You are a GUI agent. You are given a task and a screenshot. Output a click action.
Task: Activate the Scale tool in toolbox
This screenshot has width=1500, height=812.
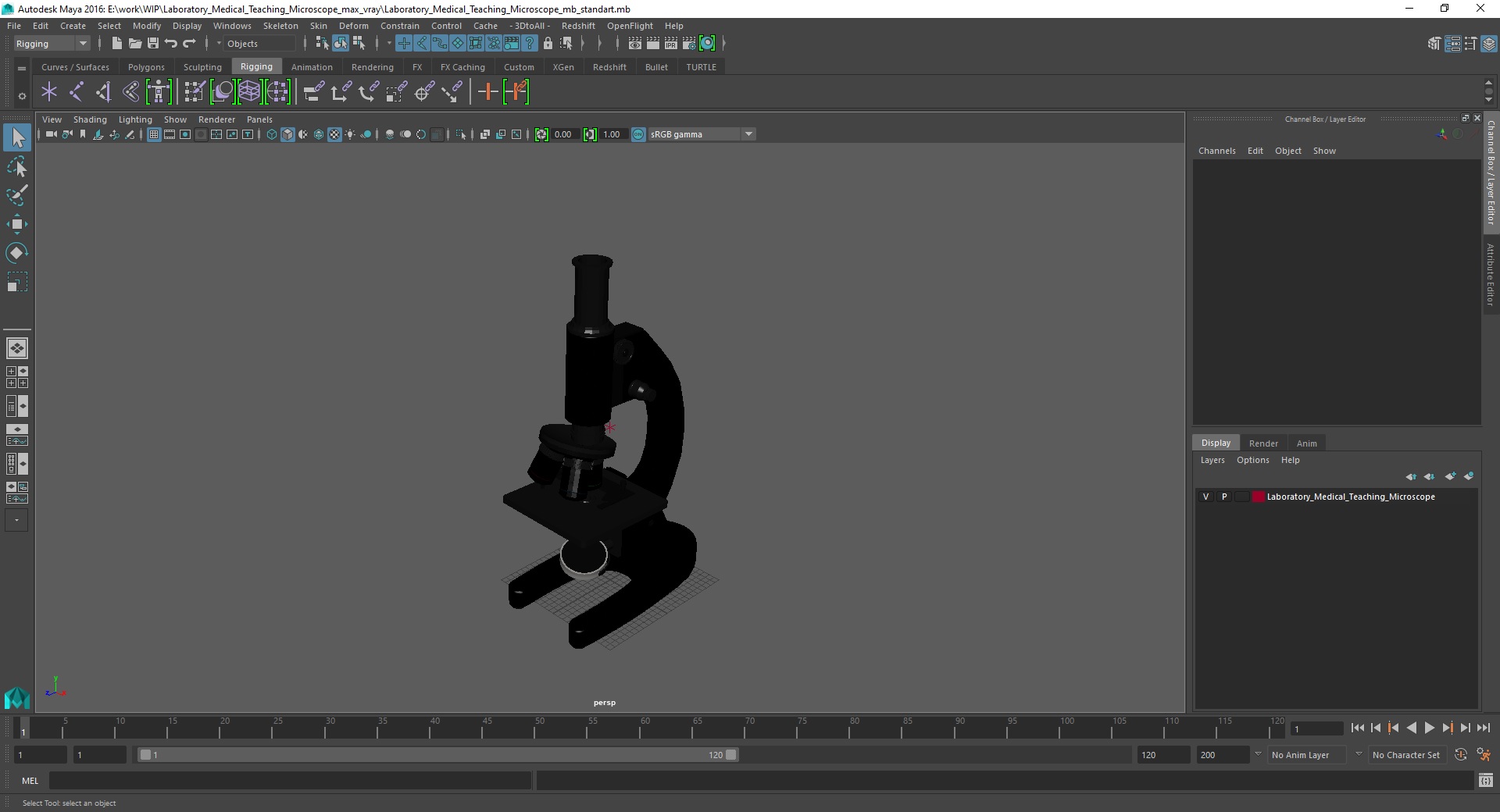(x=17, y=282)
